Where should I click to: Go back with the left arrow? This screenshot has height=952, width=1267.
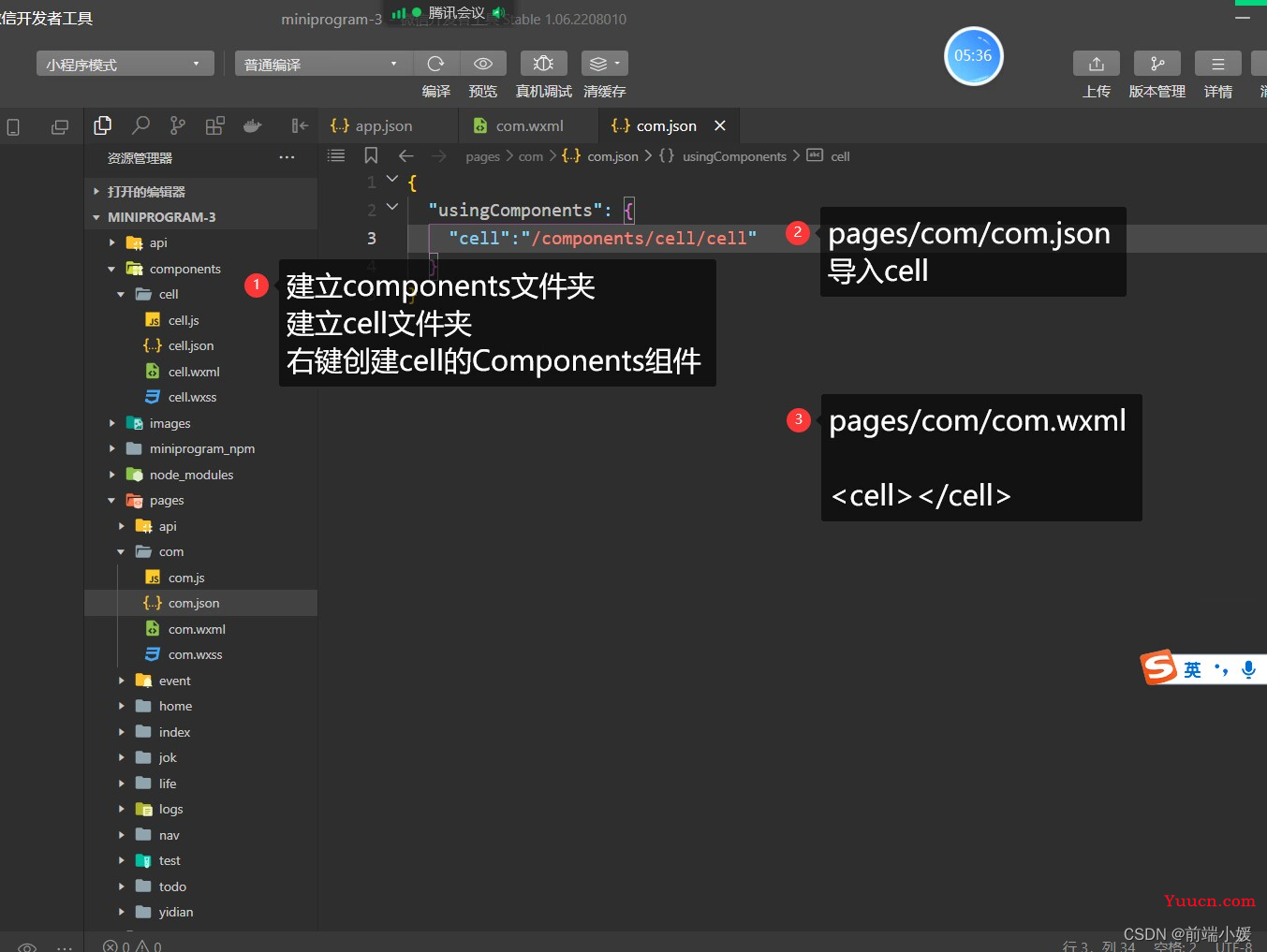tap(405, 155)
